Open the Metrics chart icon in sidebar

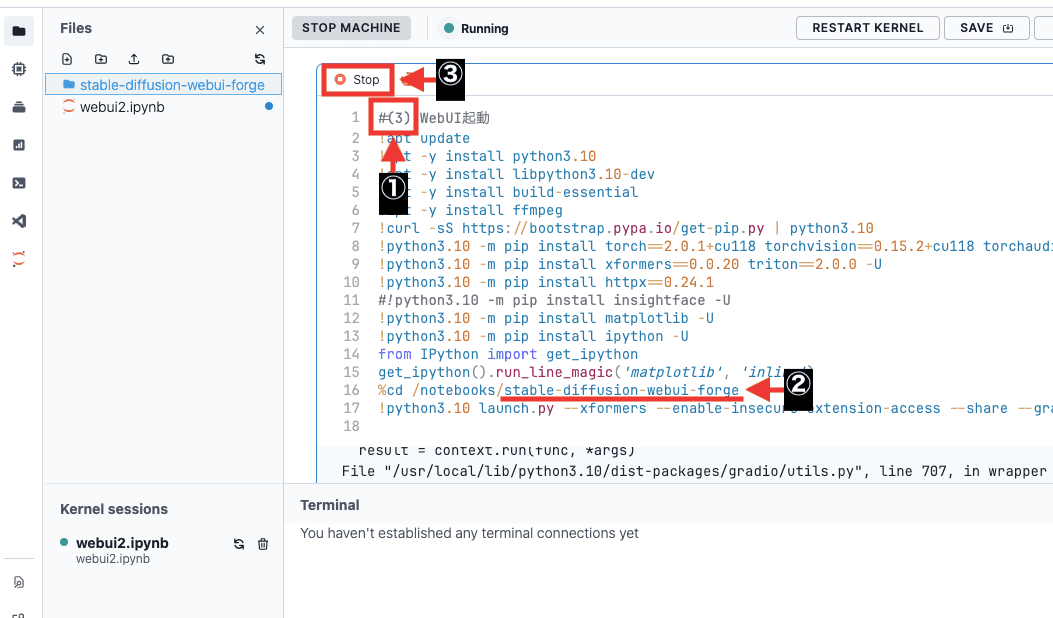(18, 145)
